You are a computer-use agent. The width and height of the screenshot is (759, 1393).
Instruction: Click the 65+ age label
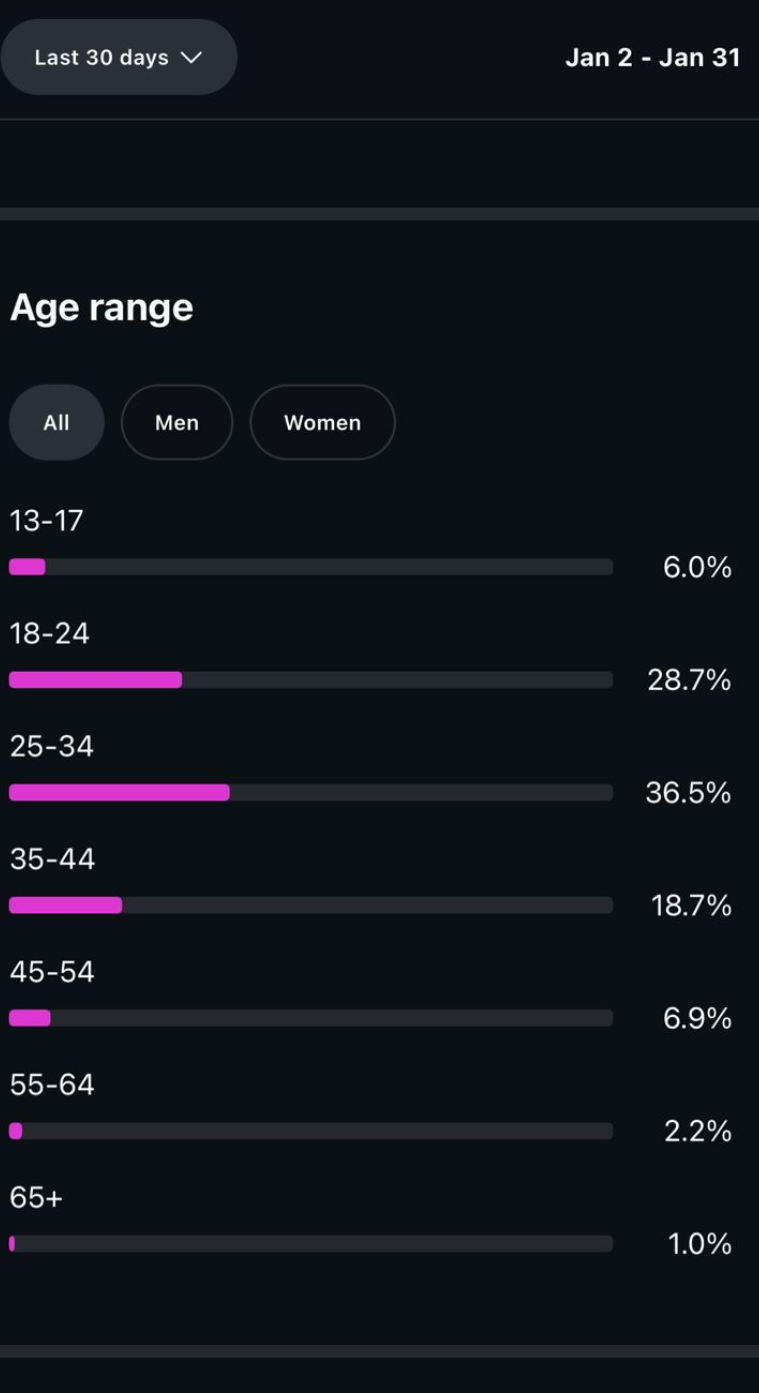click(x=36, y=1197)
